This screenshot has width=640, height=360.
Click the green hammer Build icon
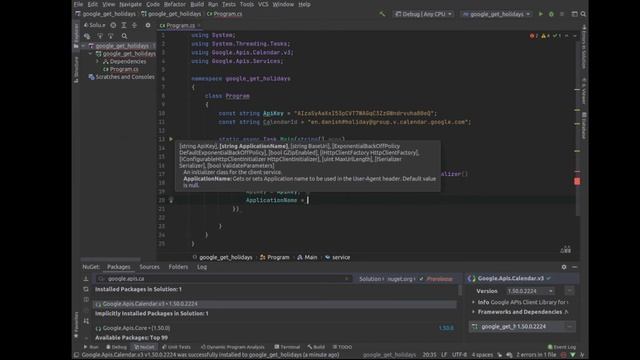[x=382, y=14]
